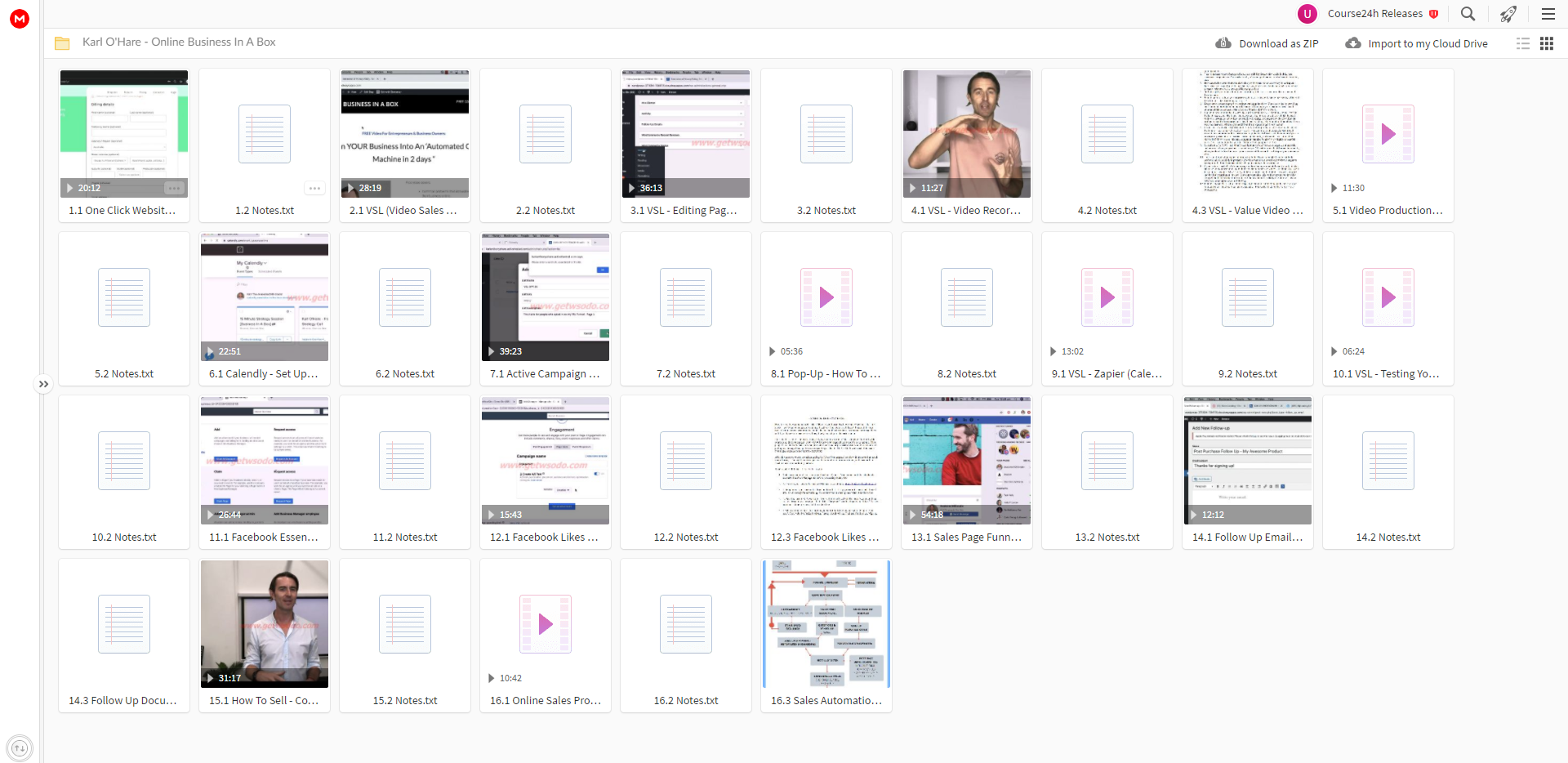Switch to thumbnail grid view icon
Screen dimensions: 1568x763
pos(1547,43)
